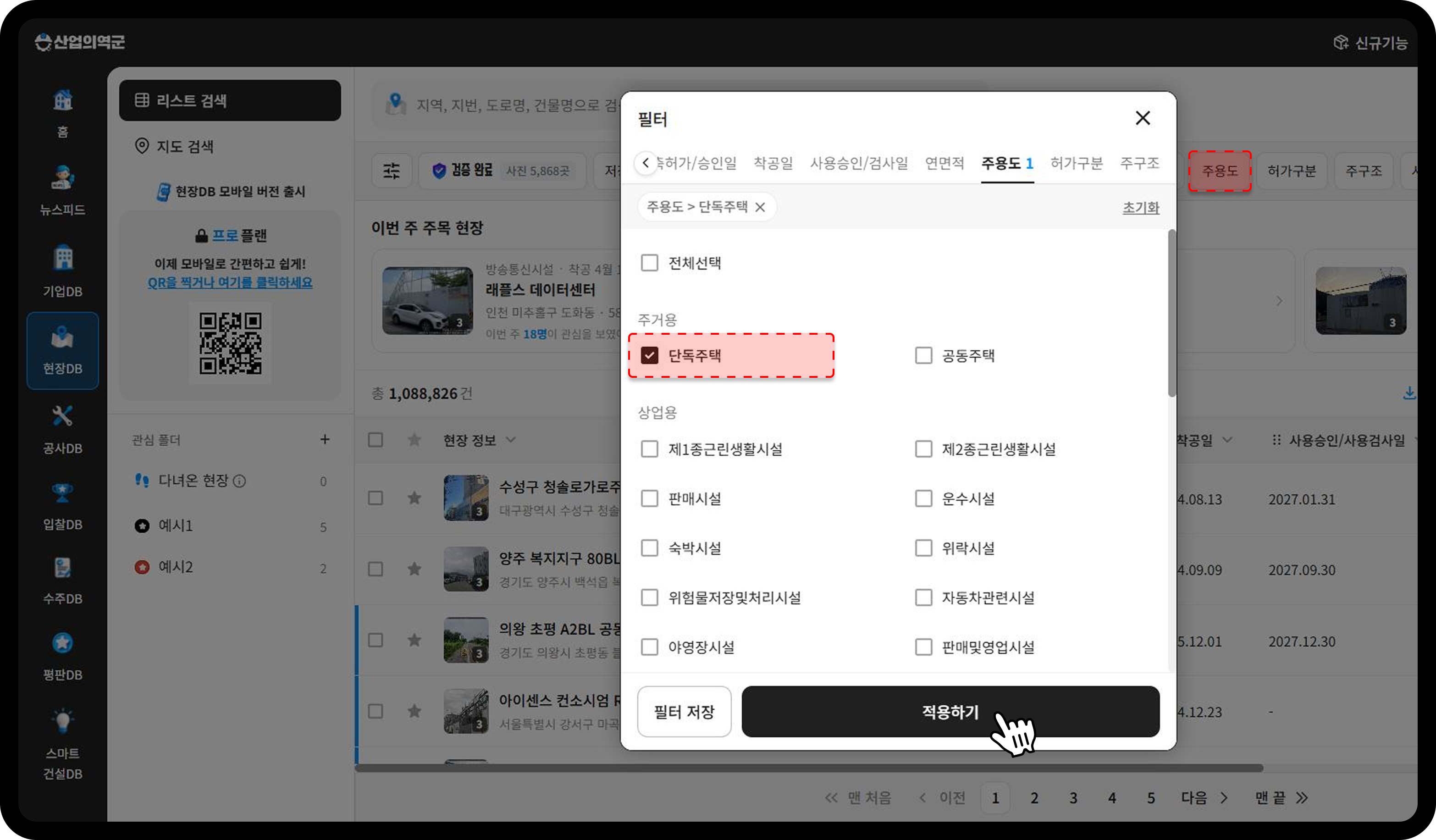The width and height of the screenshot is (1436, 840).
Task: Close the 필터 dialog with X
Action: coord(1143,118)
